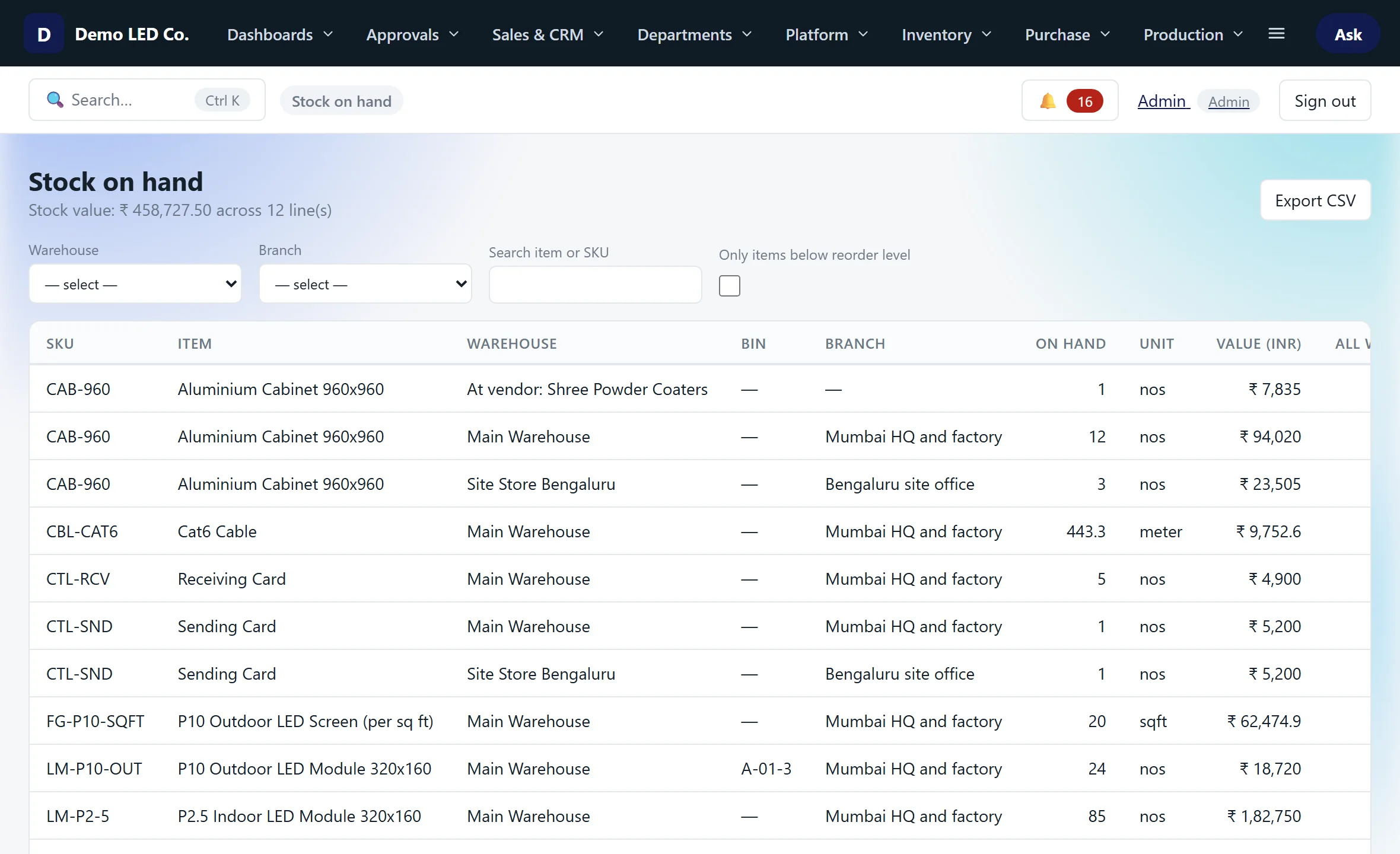
Task: Select the FG-P10-SQFT SKU cell
Action: (95, 721)
